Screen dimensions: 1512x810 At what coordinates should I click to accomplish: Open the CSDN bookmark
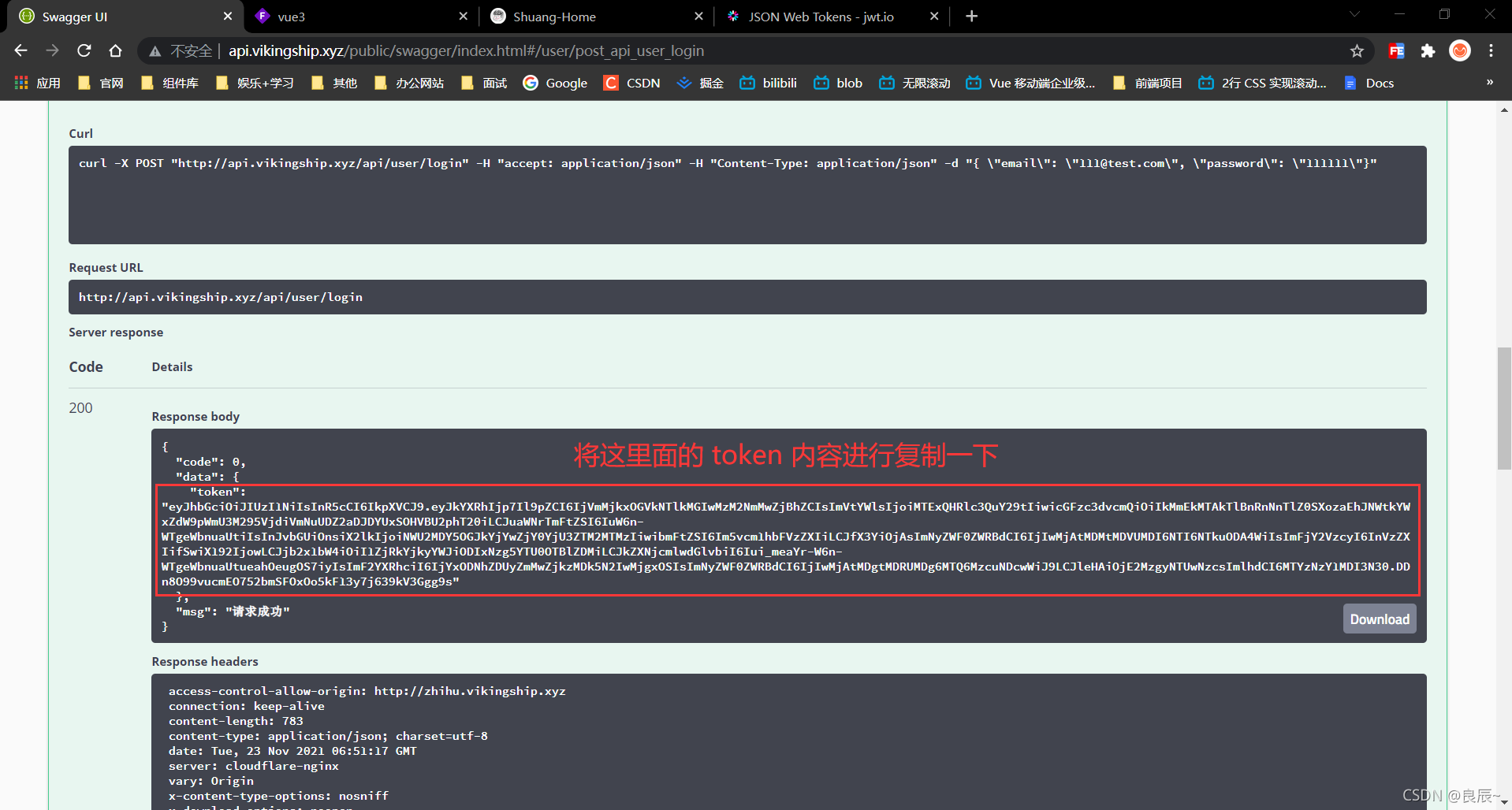point(632,83)
